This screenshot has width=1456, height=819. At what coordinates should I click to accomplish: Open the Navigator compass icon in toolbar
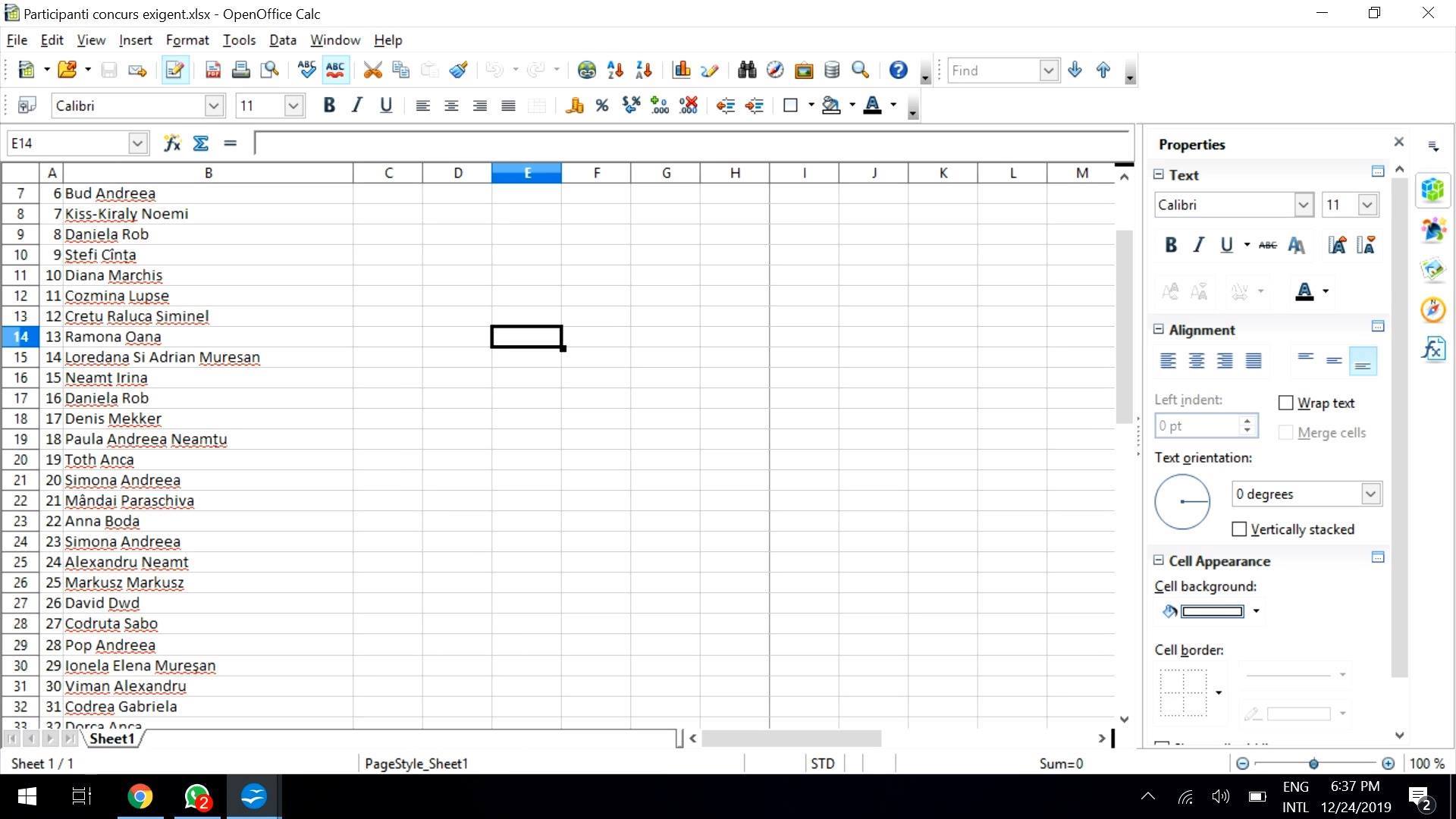point(775,71)
